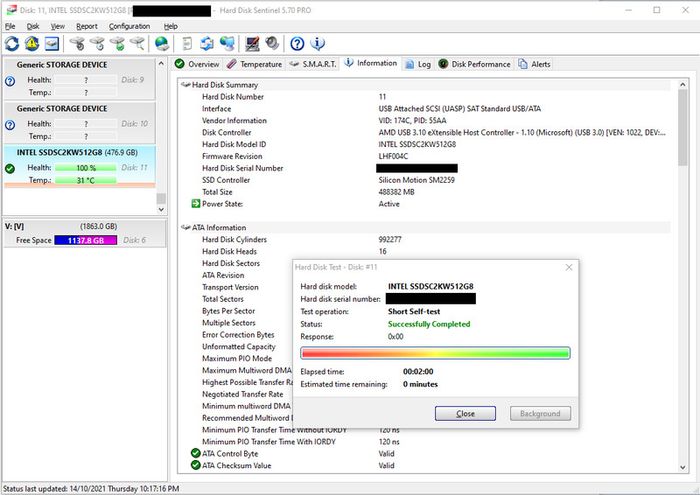
Task: Click Close button in Hard Disk Test dialog
Action: 465,413
